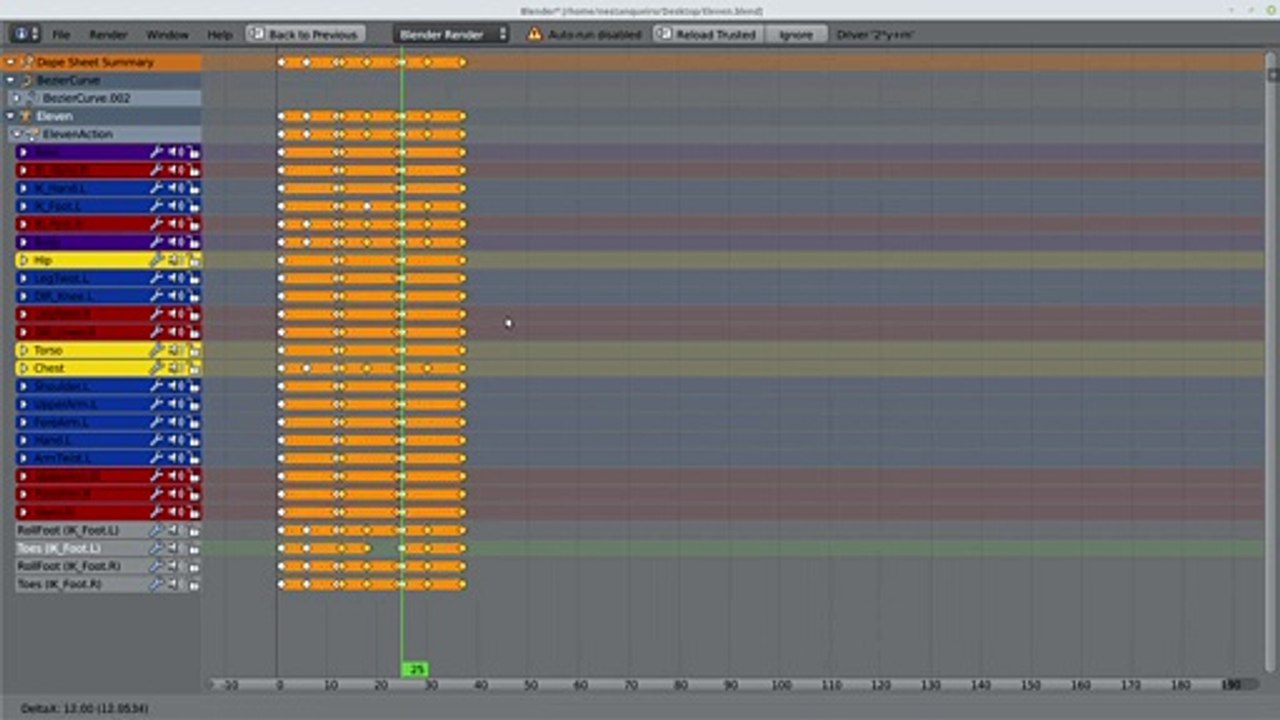
Task: Click the Reload Trusted button
Action: (706, 34)
